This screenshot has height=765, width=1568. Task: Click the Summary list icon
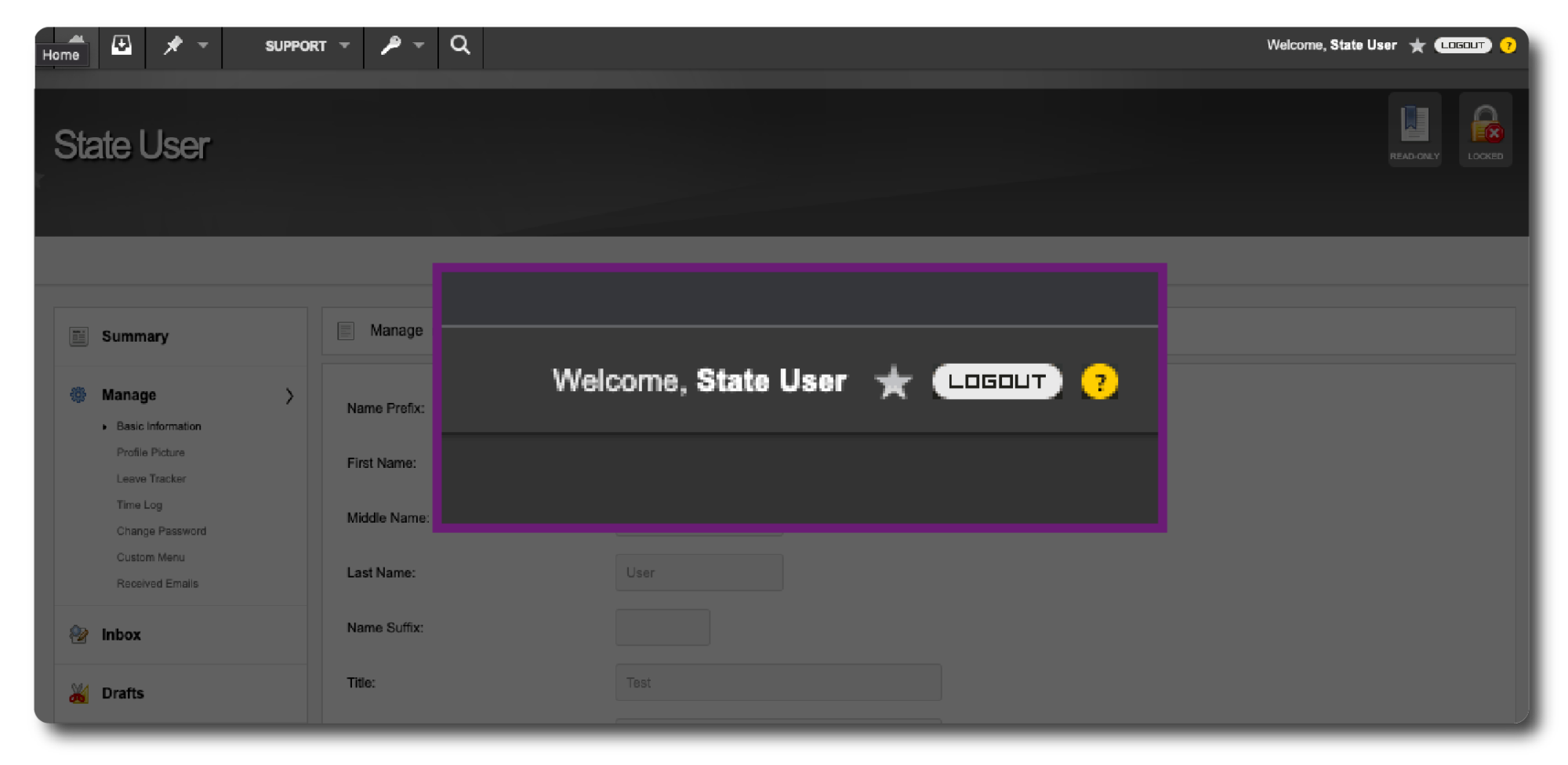(78, 336)
